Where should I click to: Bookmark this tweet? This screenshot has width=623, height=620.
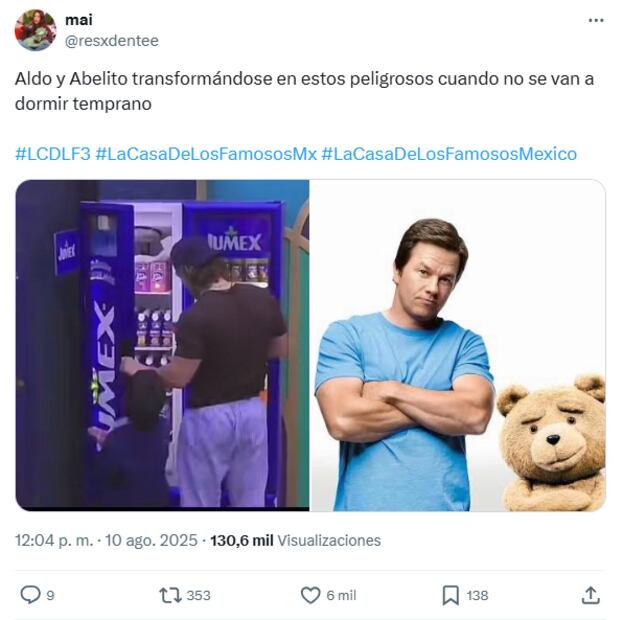[x=451, y=595]
